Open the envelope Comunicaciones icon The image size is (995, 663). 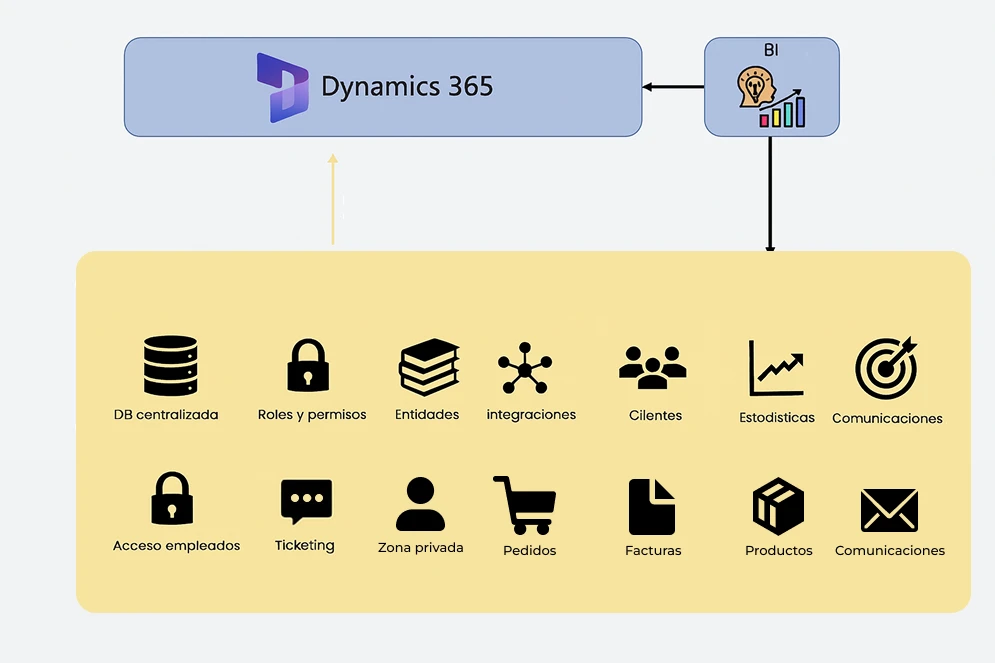(x=889, y=510)
